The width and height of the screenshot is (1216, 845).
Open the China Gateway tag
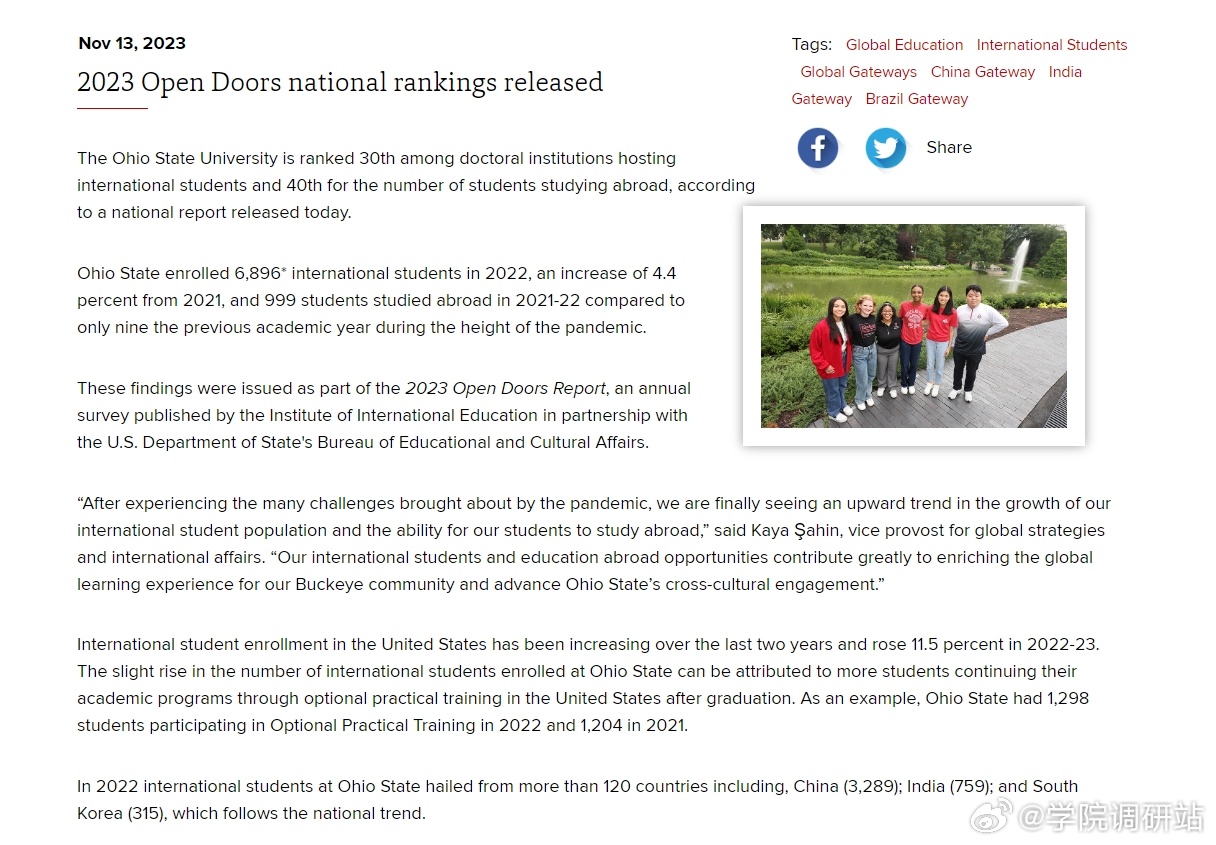point(983,72)
